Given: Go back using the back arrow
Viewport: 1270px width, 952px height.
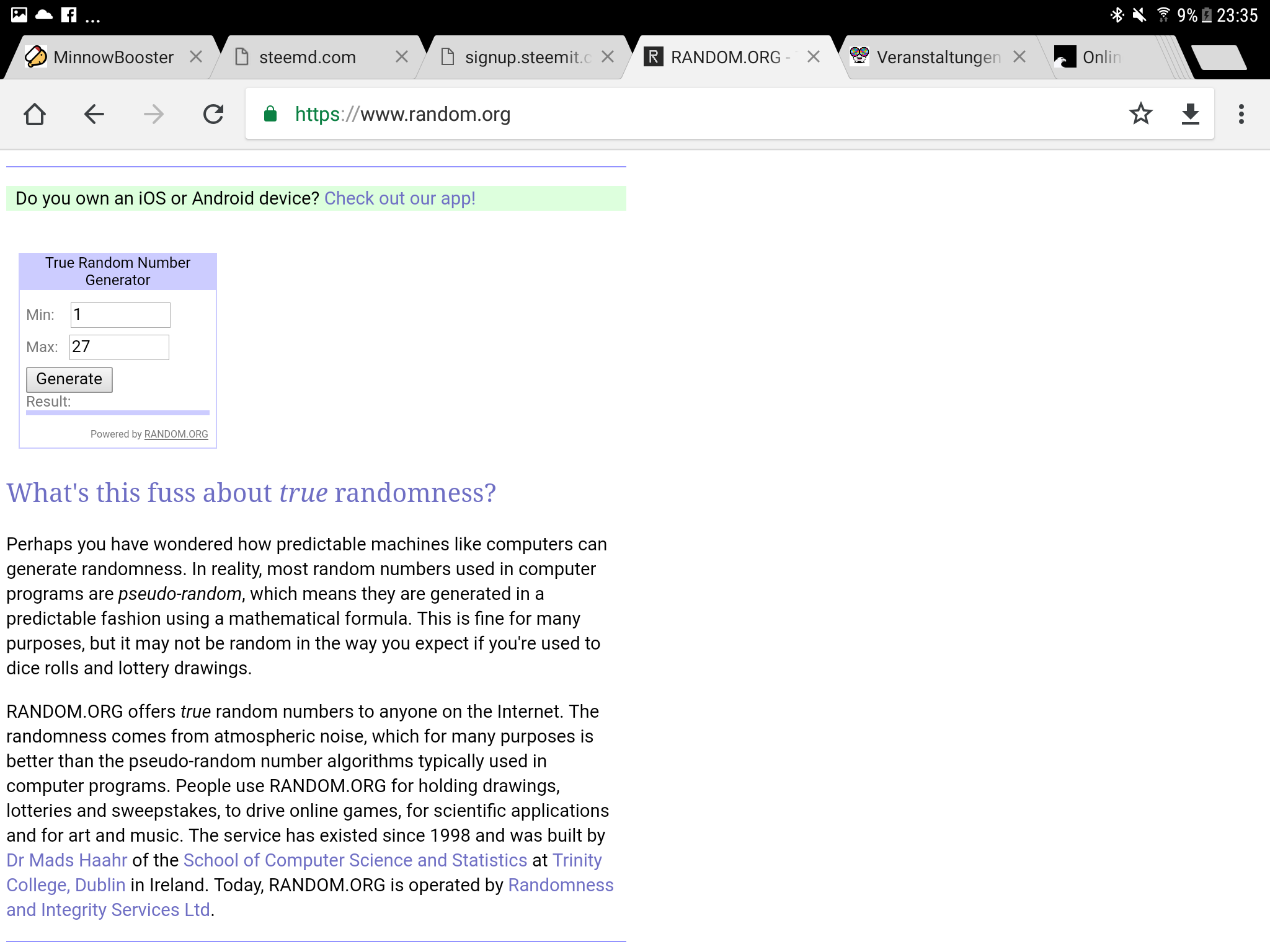Looking at the screenshot, I should point(94,114).
